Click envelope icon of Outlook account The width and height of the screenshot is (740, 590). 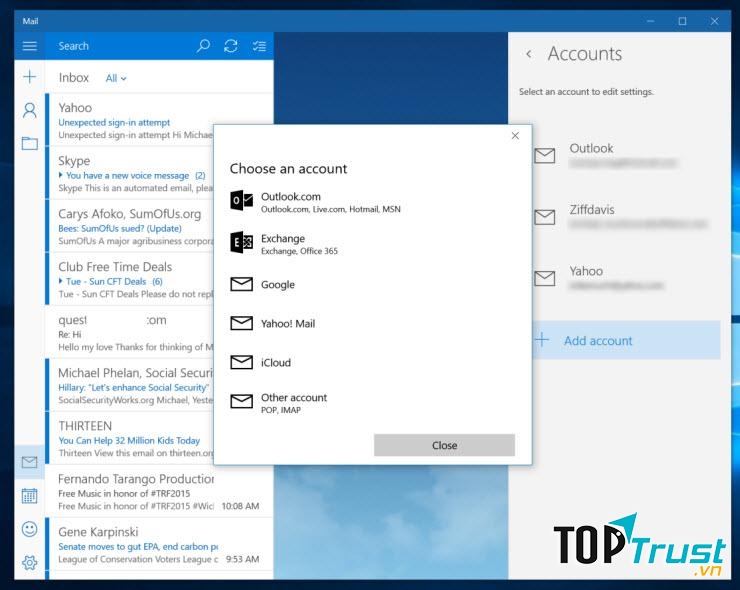click(545, 155)
